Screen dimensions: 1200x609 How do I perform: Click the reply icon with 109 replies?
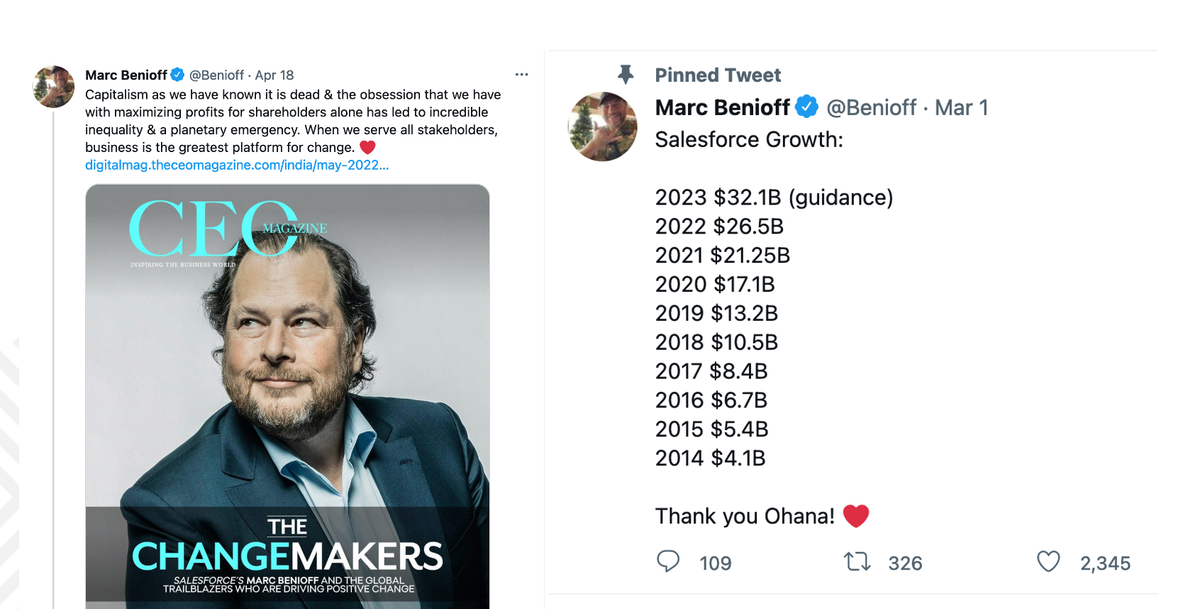668,562
